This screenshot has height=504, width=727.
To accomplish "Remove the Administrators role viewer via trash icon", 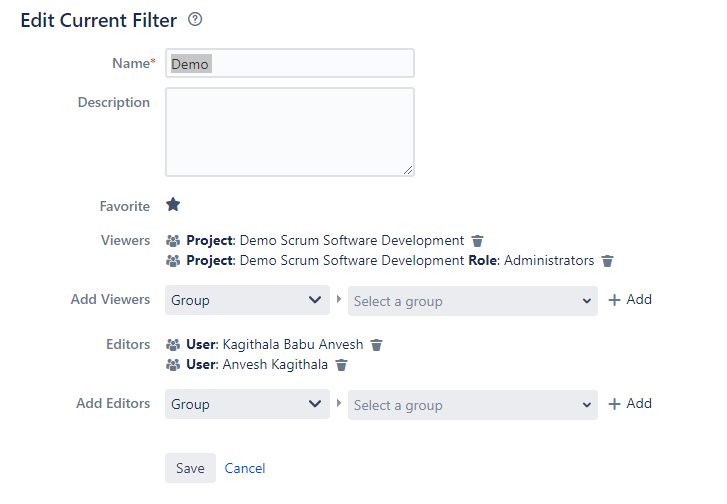I will tap(607, 261).
